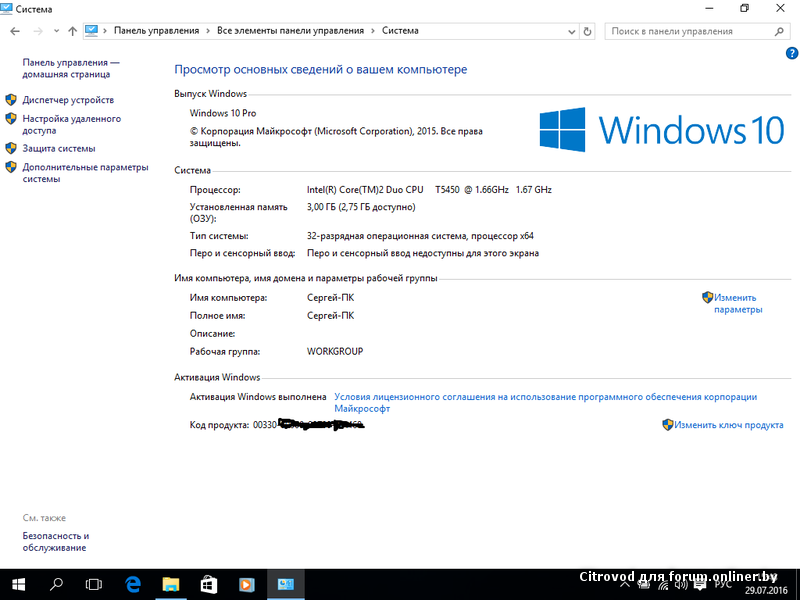Click shield icon beside 'Изменить параметры'
This screenshot has width=800, height=600.
pos(707,297)
